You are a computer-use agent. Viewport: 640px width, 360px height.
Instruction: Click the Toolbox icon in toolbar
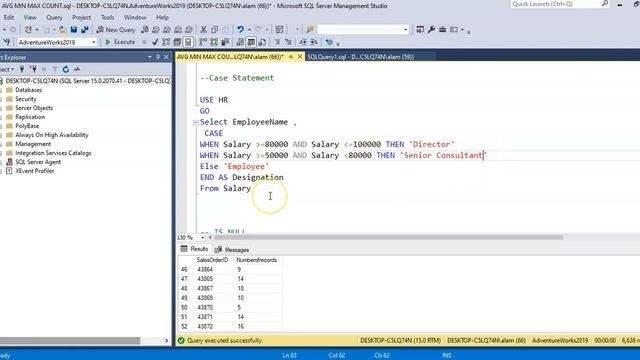click(442, 29)
